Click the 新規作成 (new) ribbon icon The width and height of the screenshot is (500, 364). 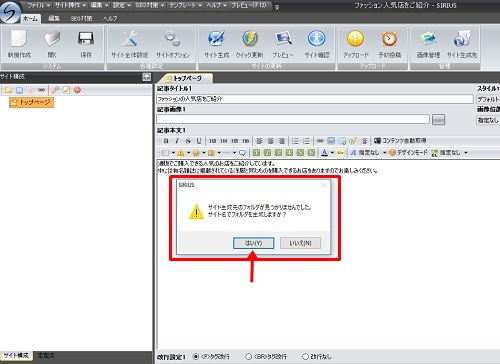click(x=19, y=39)
